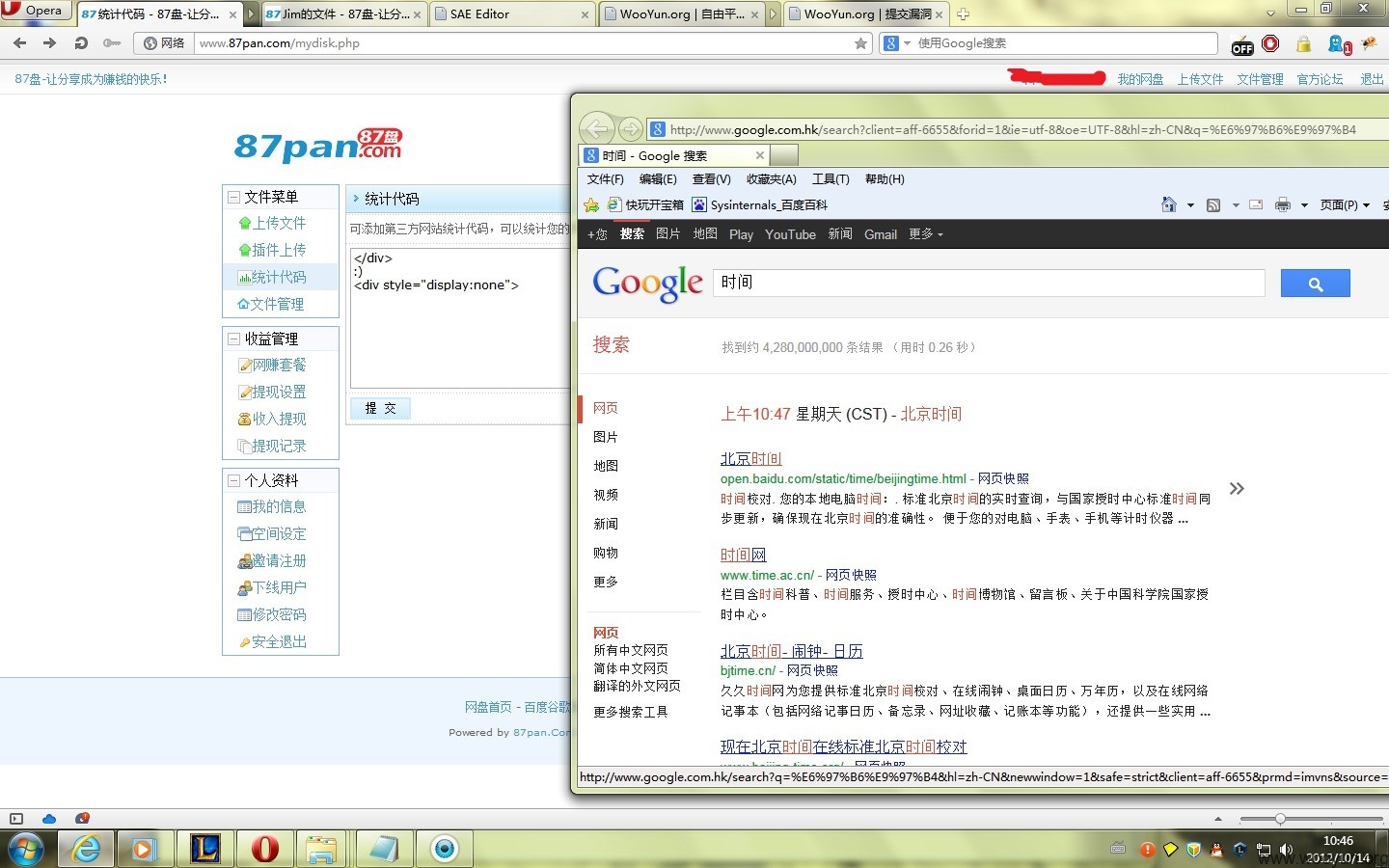Screen dimensions: 1389x868
Task: Click IE back button in Google window
Action: (x=597, y=128)
